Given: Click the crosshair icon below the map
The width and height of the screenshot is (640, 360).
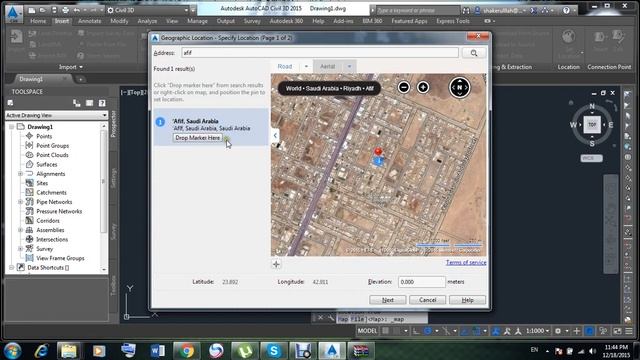Looking at the screenshot, I should 276,264.
